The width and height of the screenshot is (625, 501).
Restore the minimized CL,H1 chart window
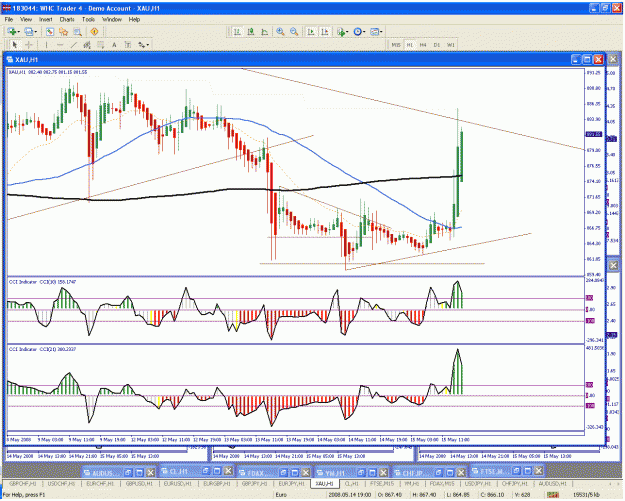206,471
